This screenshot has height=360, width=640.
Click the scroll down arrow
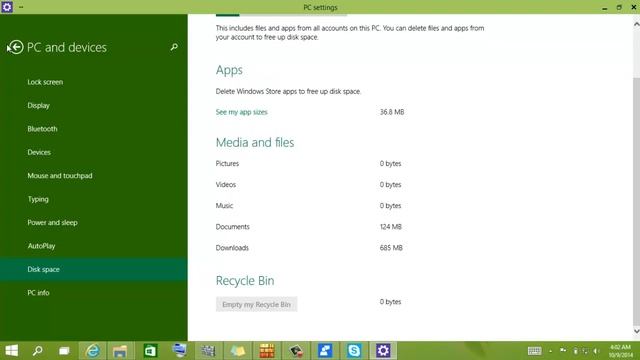636,331
